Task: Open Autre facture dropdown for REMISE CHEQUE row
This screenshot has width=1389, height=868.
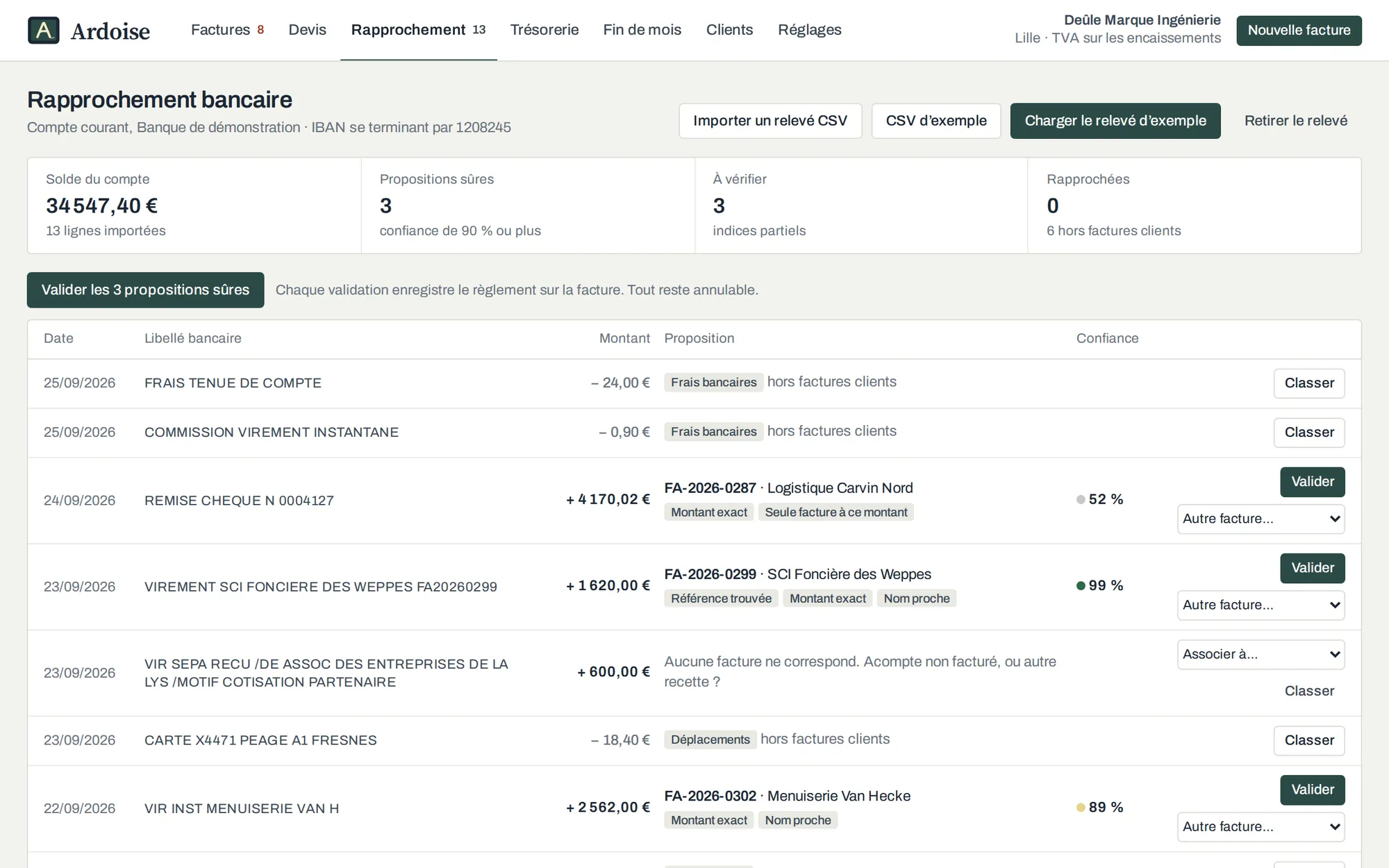Action: point(1261,519)
